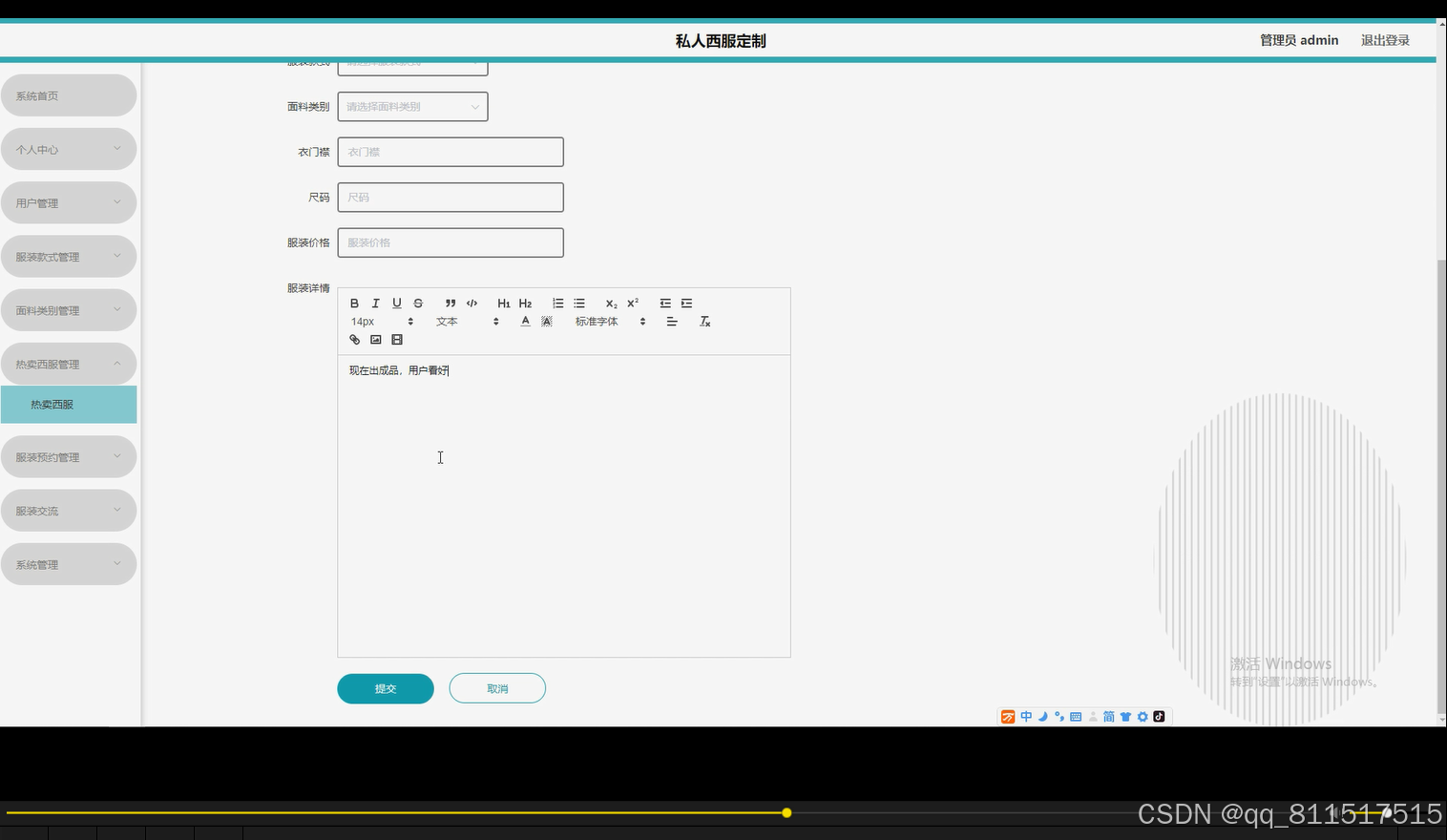The height and width of the screenshot is (840, 1447).
Task: Toggle strikethrough formatting in the editor
Action: [x=418, y=304]
